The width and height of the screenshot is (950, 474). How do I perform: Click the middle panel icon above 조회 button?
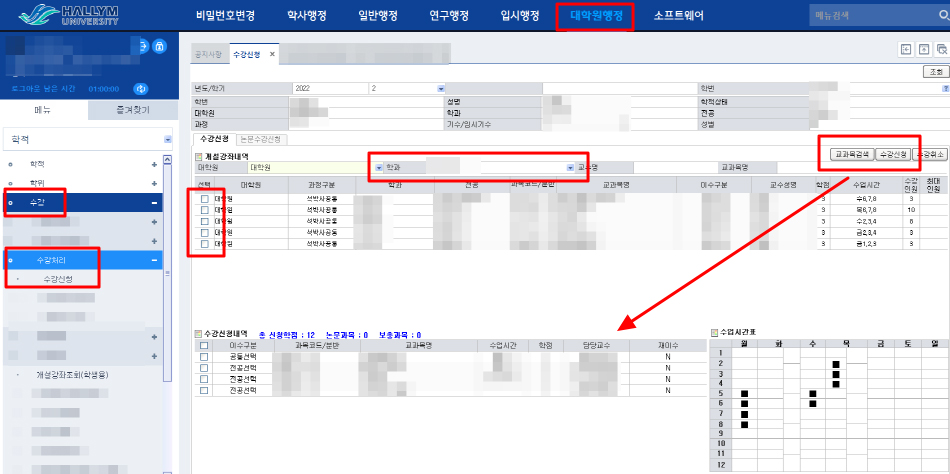(923, 48)
